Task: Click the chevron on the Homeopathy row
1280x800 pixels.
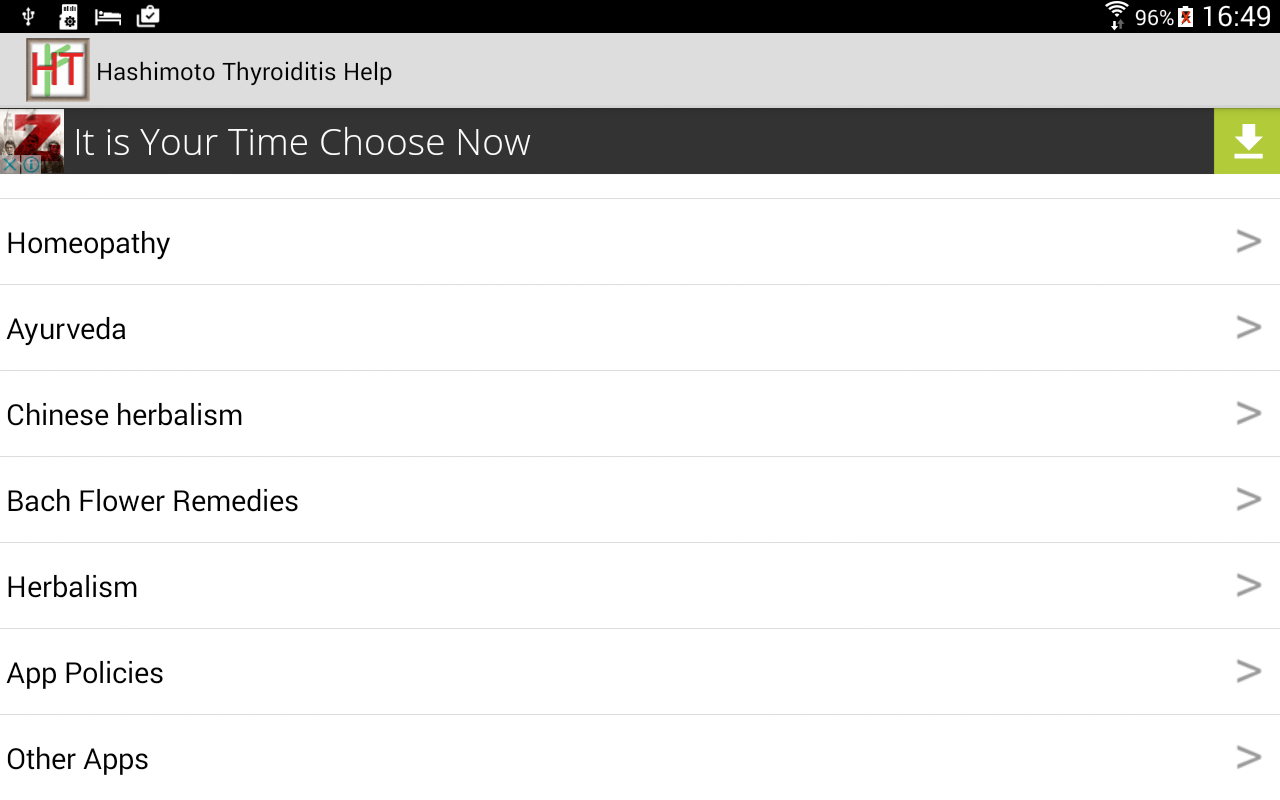Action: click(x=1248, y=241)
